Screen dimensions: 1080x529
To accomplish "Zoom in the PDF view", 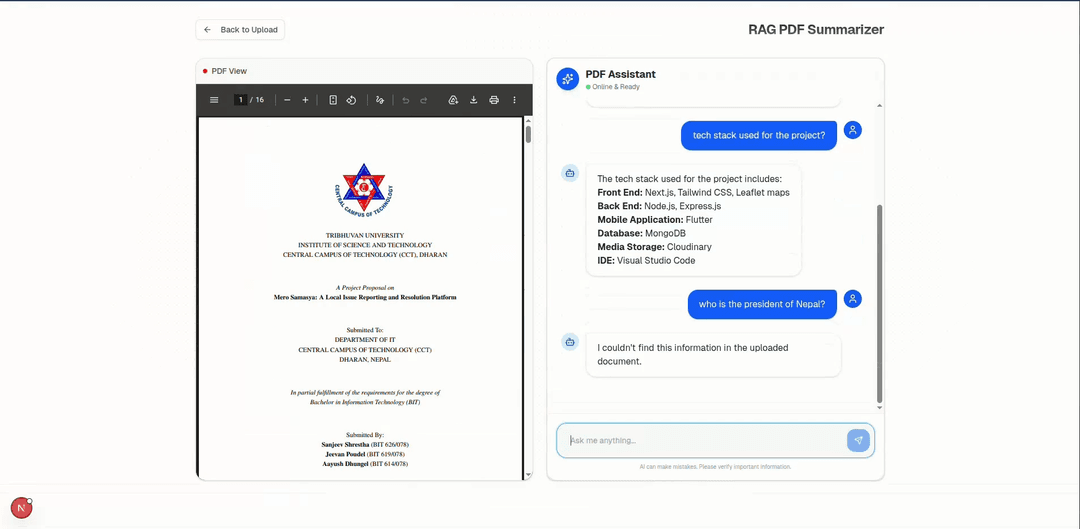I will (305, 100).
